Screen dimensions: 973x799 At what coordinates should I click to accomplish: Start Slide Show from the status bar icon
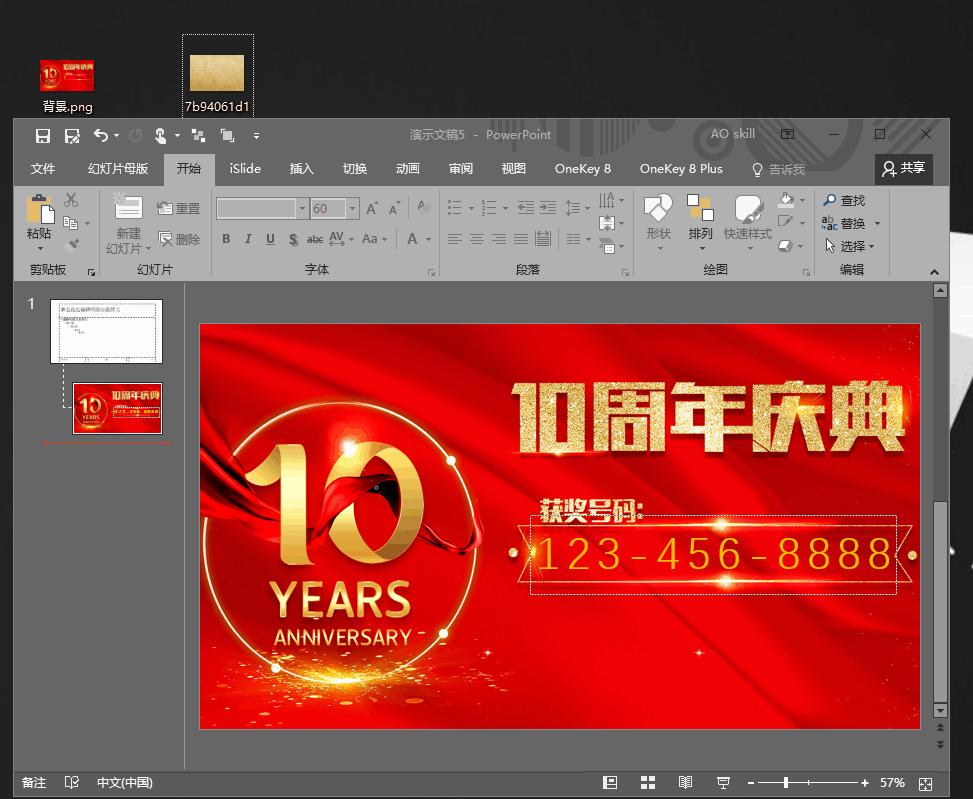pos(722,783)
